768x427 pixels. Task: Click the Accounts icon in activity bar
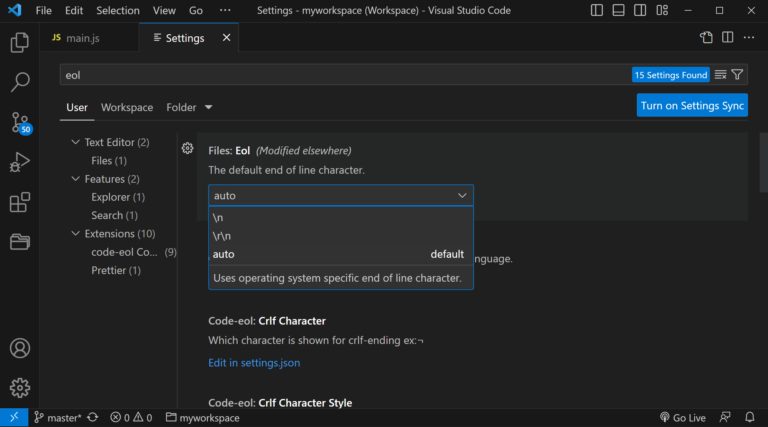[x=19, y=349]
